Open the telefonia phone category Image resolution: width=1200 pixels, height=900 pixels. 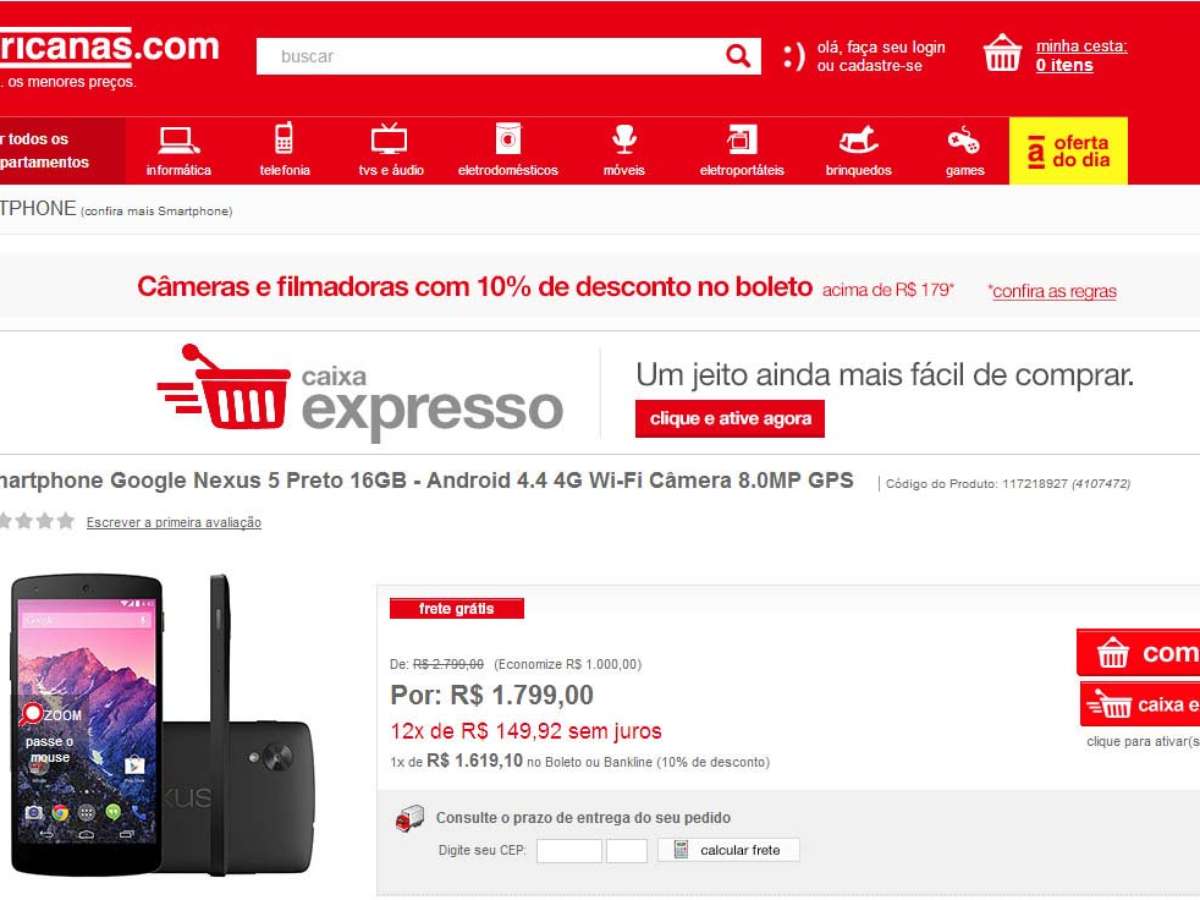pos(285,151)
